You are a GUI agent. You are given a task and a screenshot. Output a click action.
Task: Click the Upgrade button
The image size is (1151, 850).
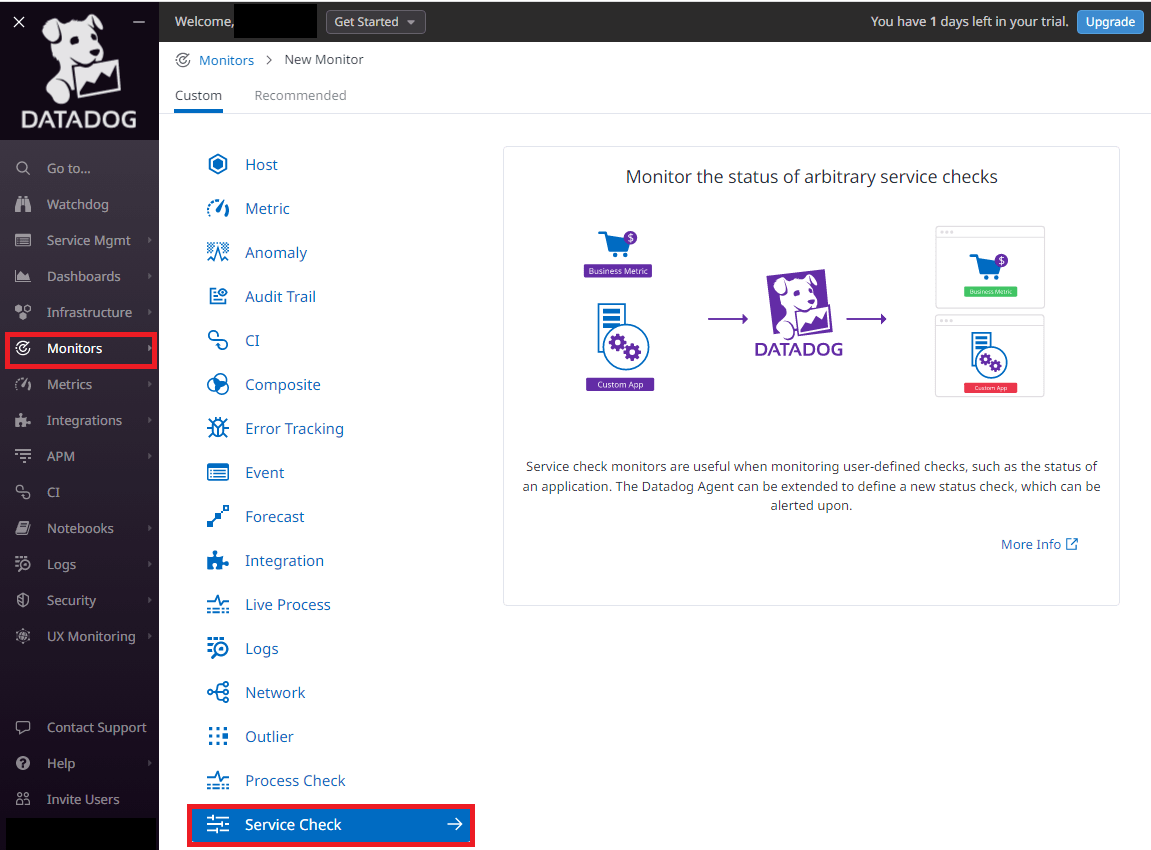coord(1110,22)
